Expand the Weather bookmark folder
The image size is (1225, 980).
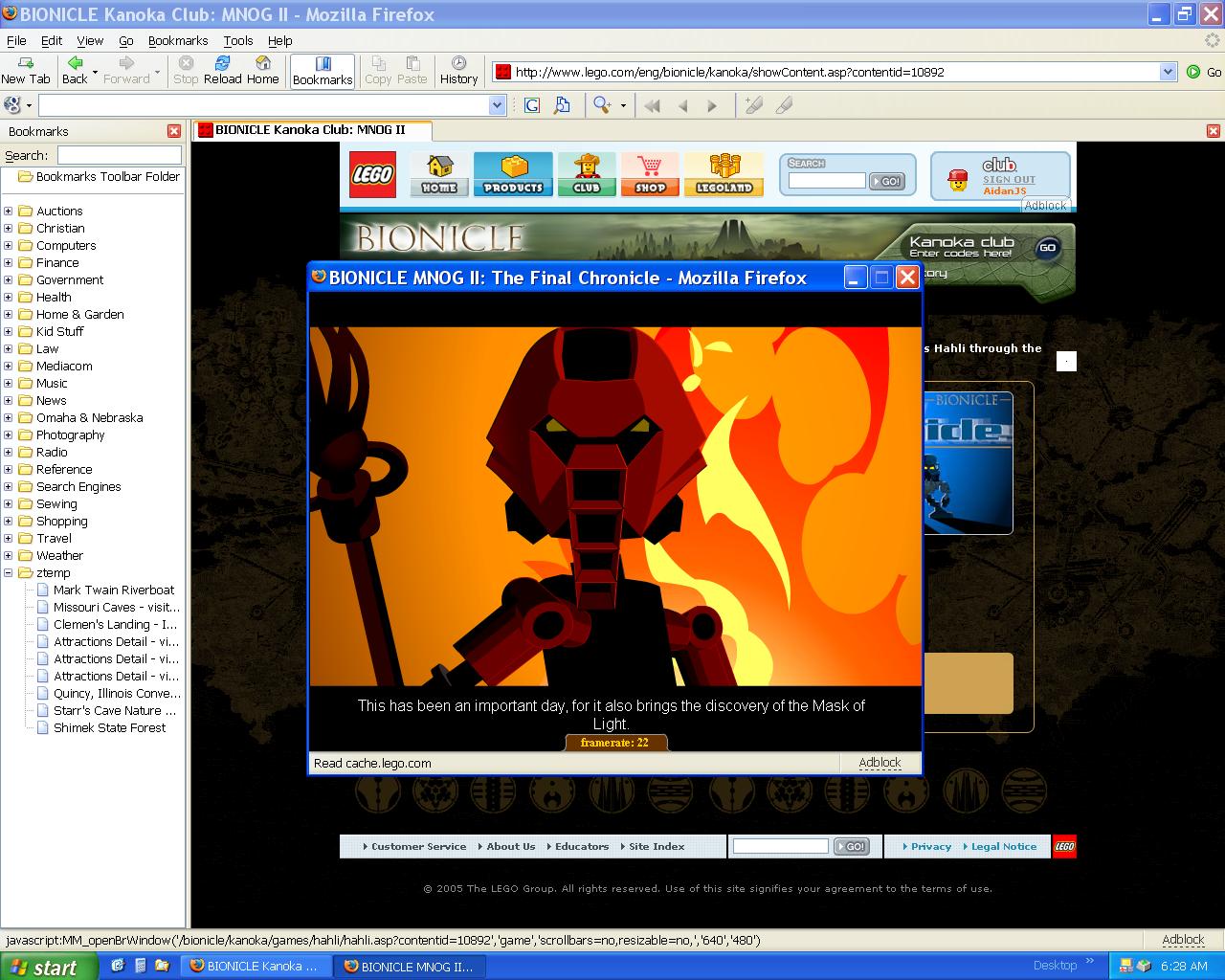click(9, 556)
